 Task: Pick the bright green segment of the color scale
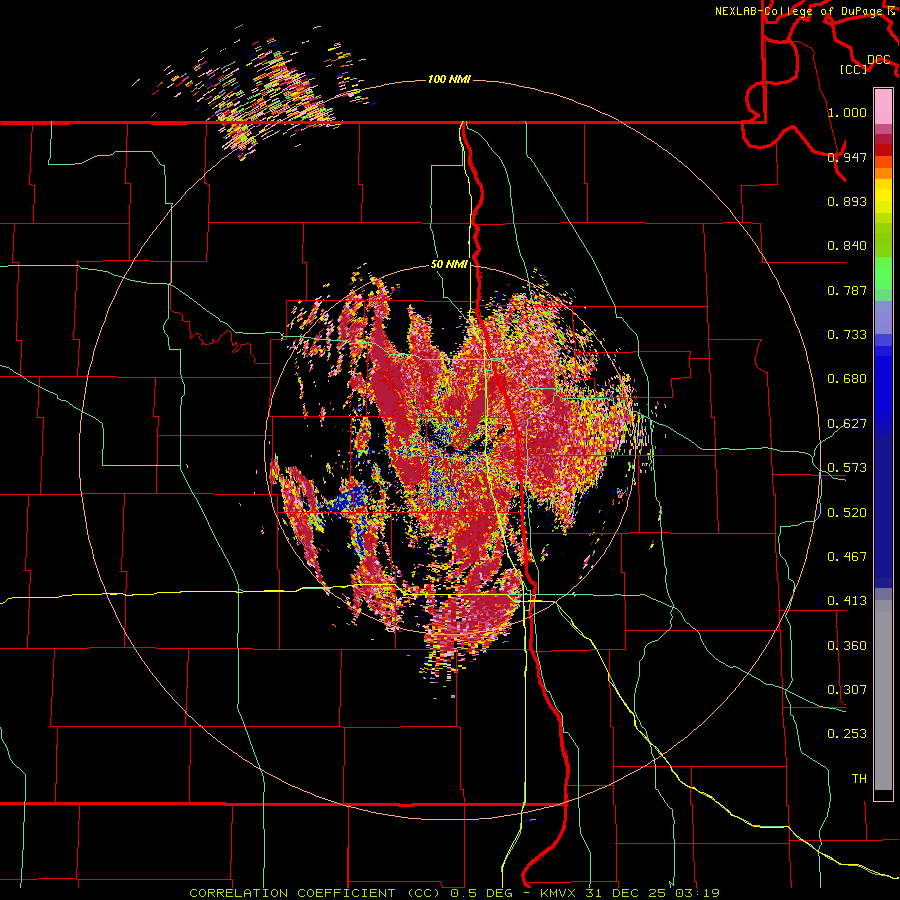(883, 273)
